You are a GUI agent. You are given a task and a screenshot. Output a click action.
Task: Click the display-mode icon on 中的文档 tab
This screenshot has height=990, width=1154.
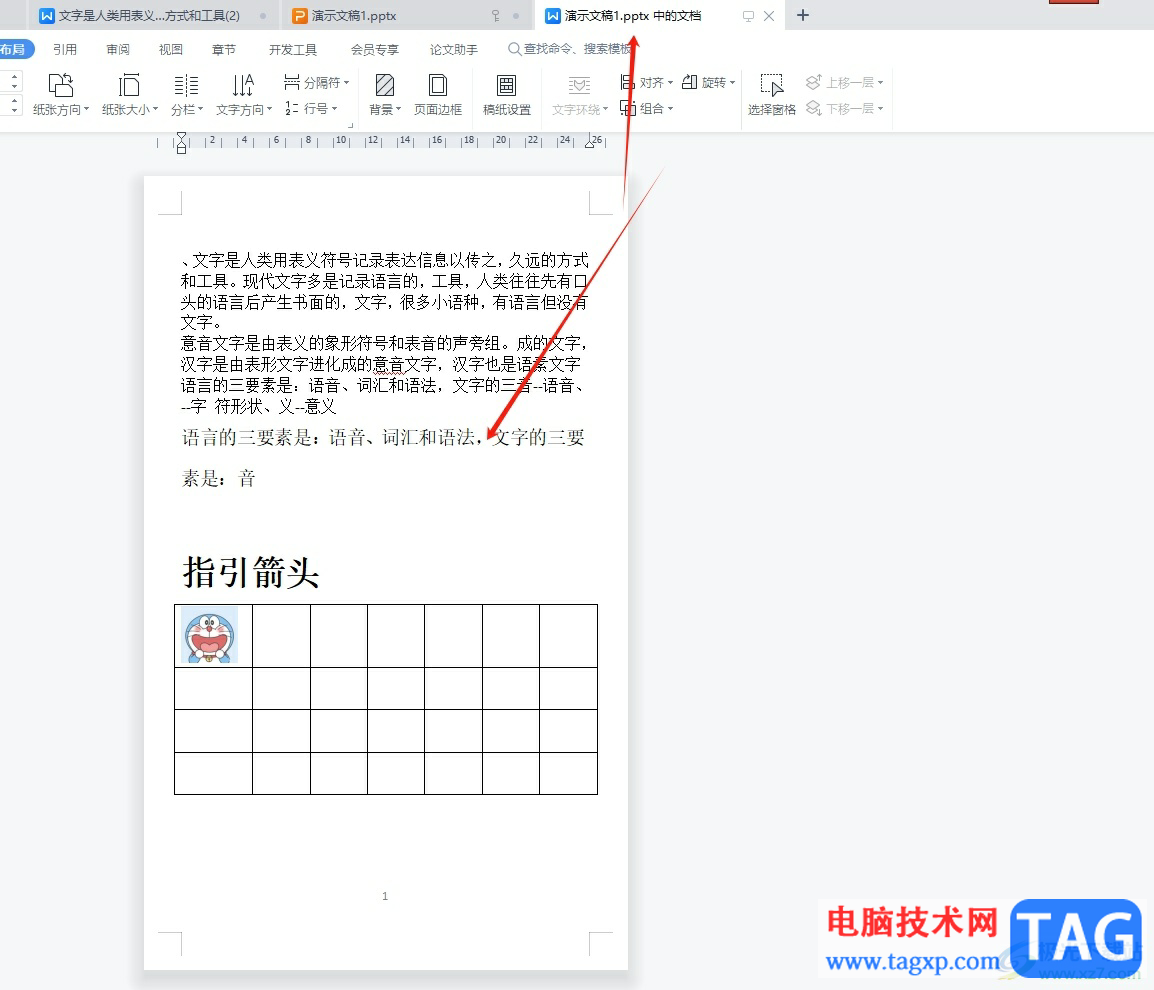[x=748, y=15]
